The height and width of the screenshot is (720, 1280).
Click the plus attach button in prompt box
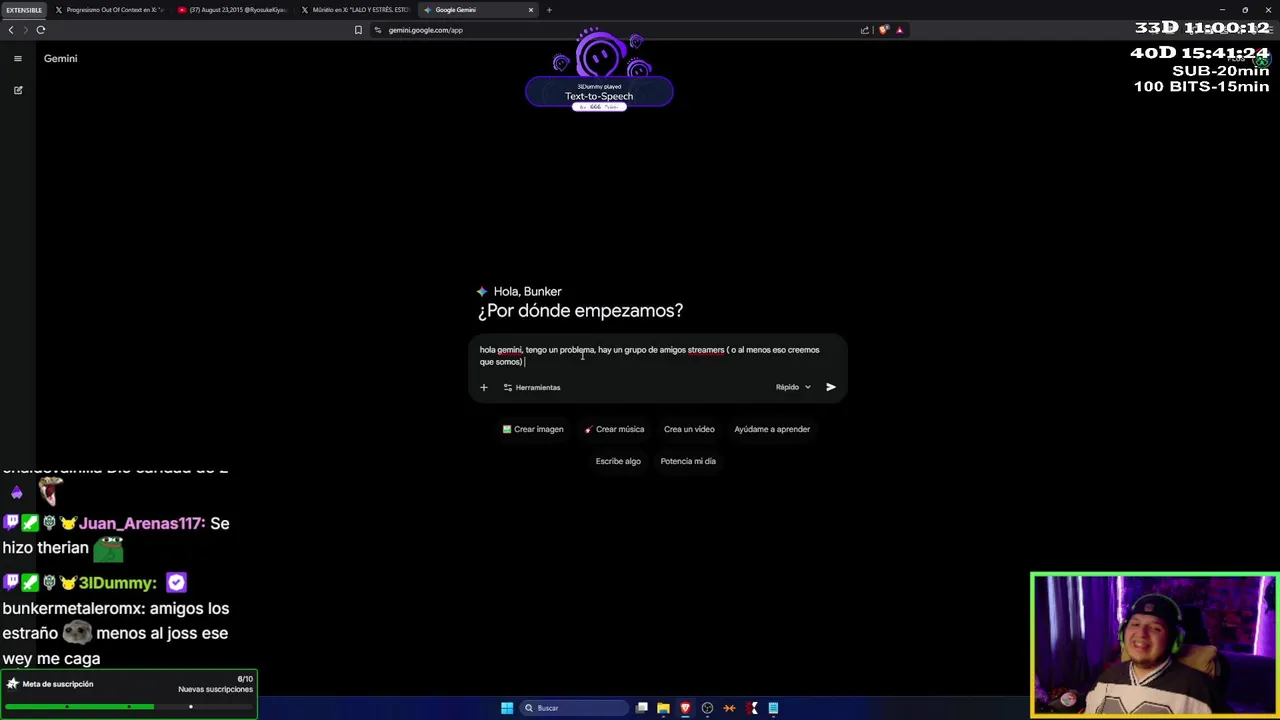tap(483, 387)
